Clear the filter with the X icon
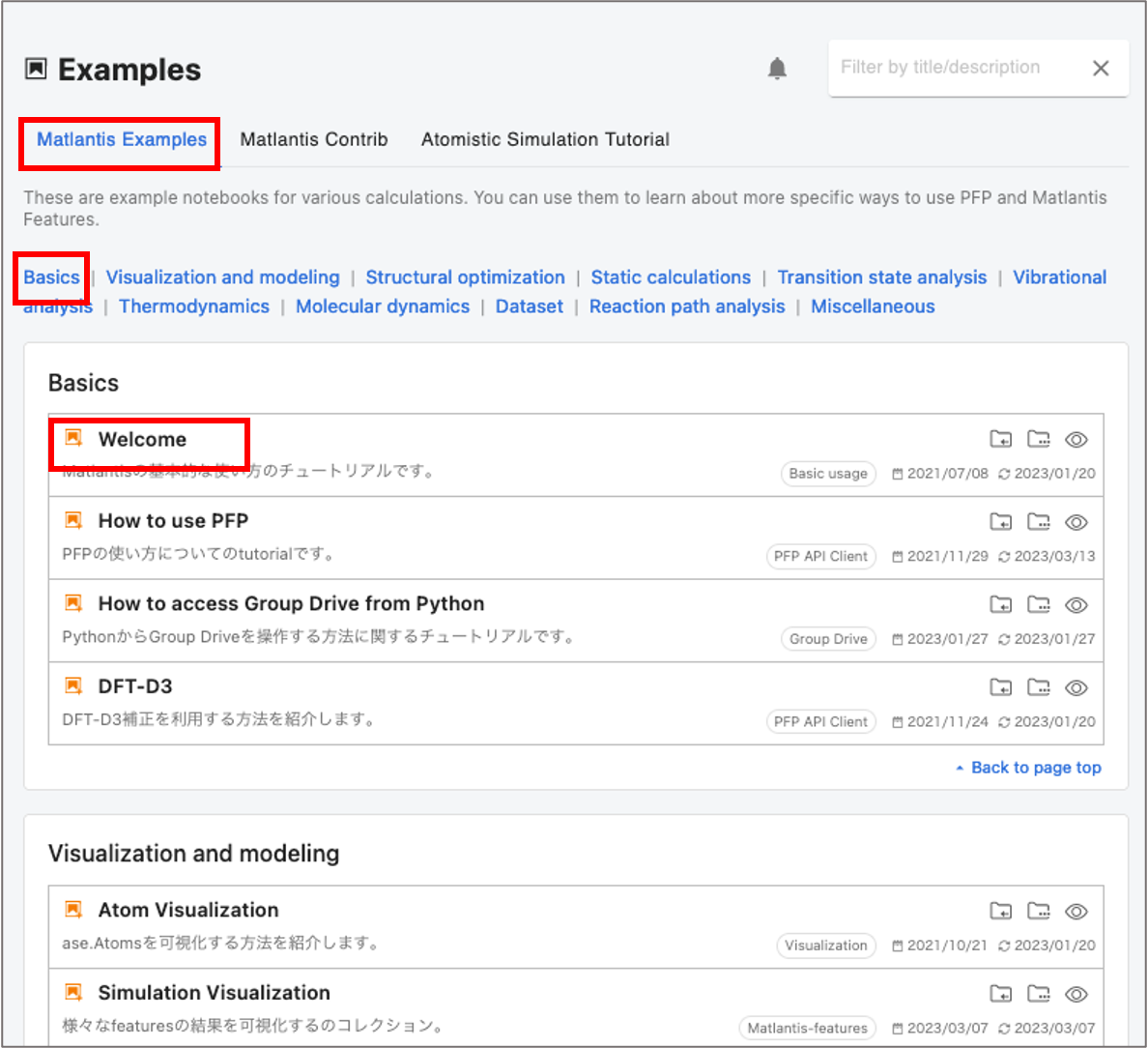Image resolution: width=1148 pixels, height=1048 pixels. point(1100,69)
